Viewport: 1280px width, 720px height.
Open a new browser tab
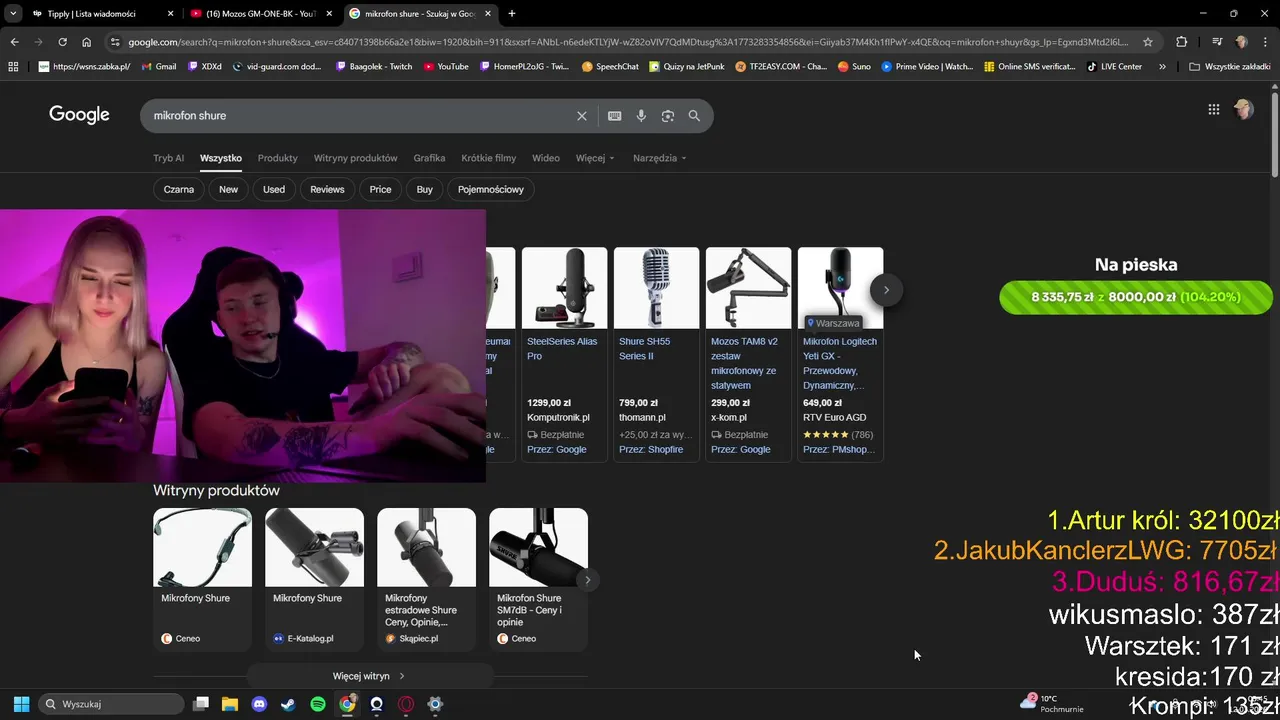pos(512,14)
